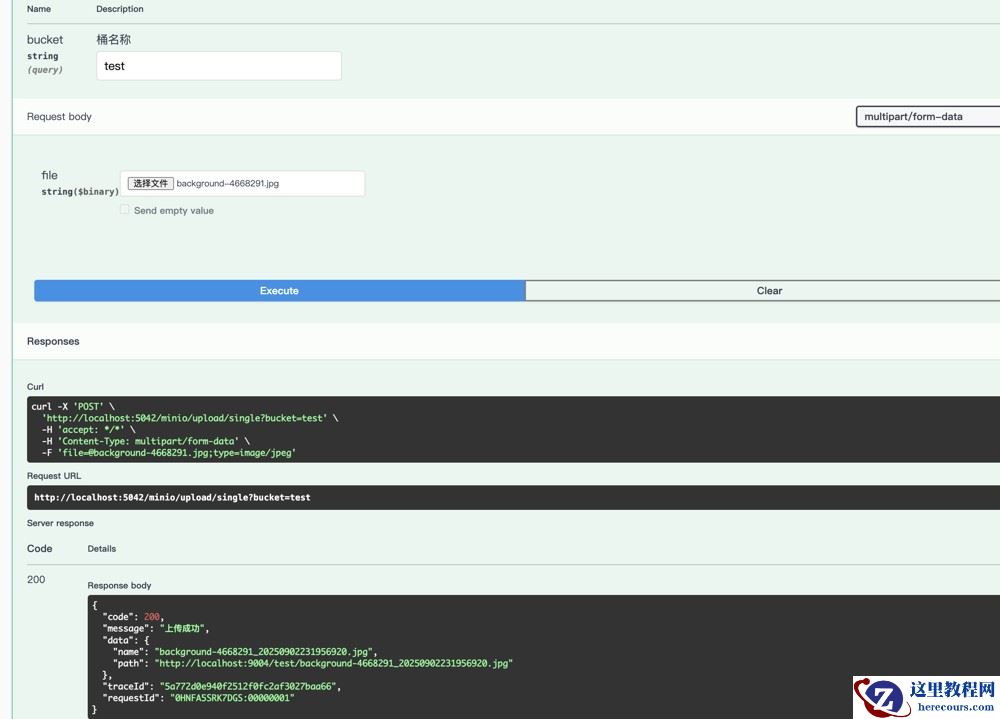Click the bucket name input field
The image size is (1000, 719).
click(x=218, y=66)
